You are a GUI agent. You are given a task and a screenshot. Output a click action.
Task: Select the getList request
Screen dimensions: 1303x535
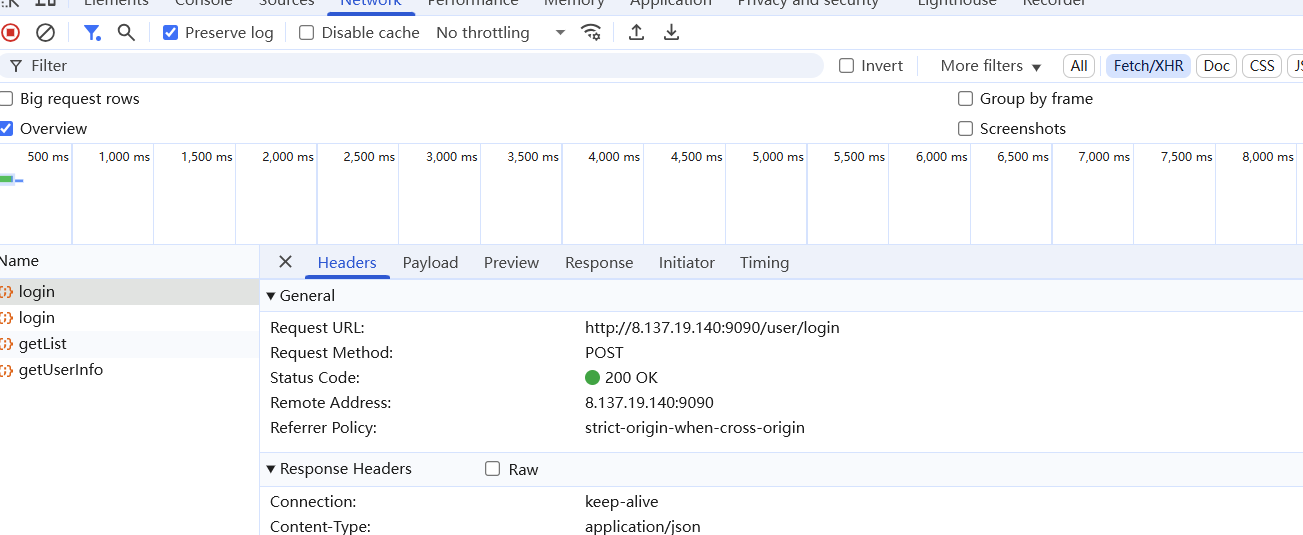click(x=129, y=343)
